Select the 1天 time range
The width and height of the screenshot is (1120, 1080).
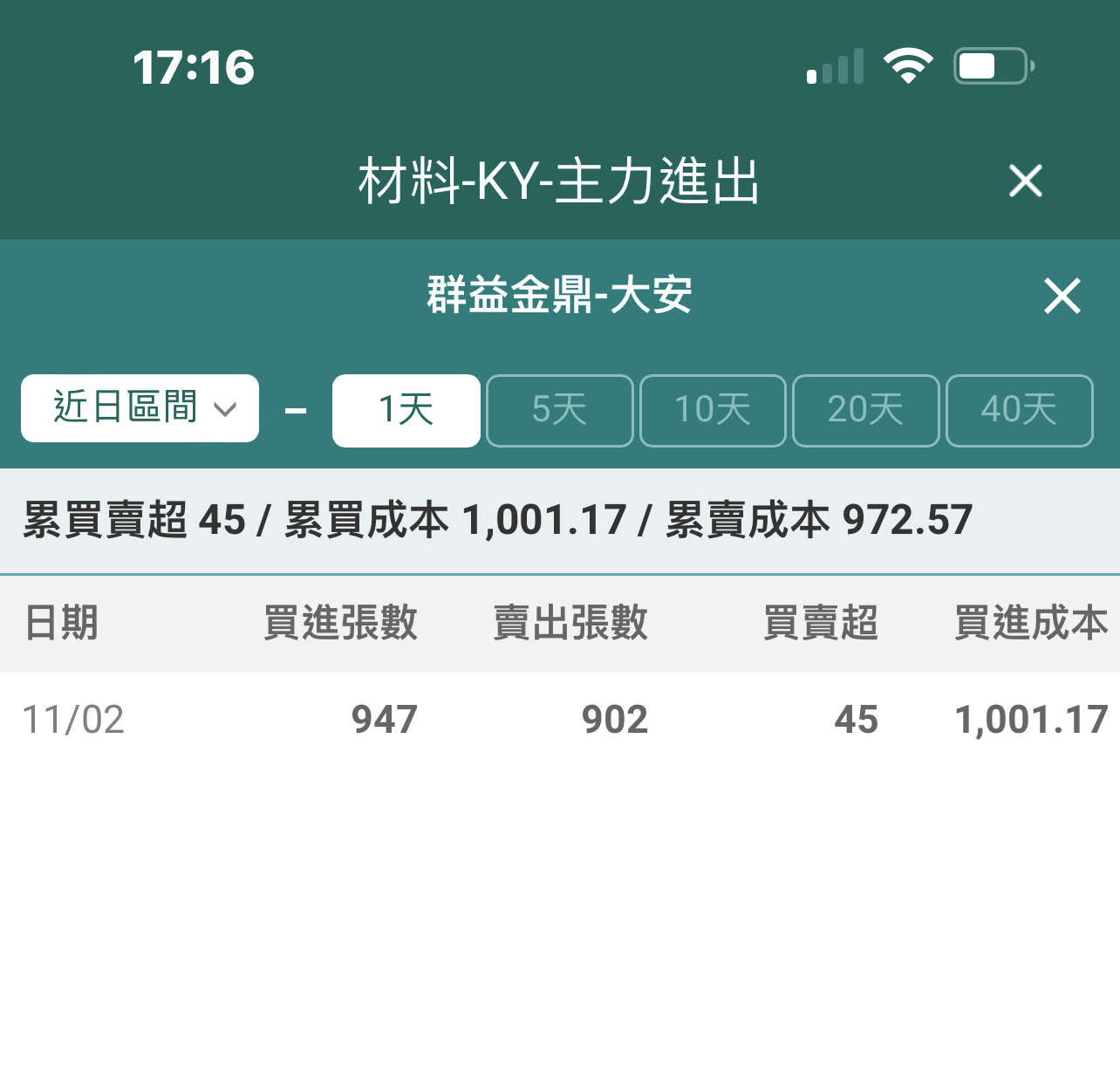(x=406, y=410)
